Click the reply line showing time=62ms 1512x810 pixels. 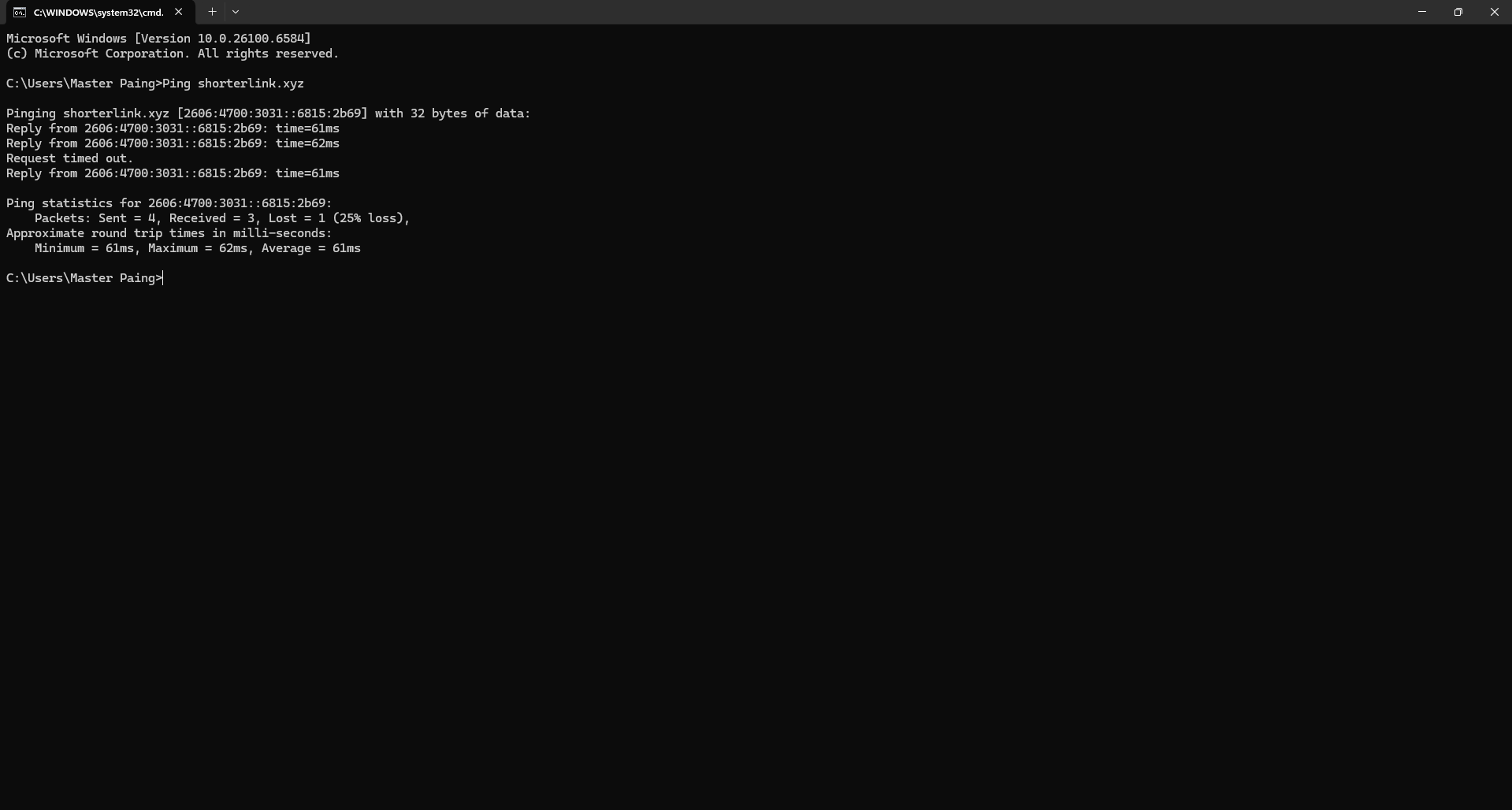173,143
